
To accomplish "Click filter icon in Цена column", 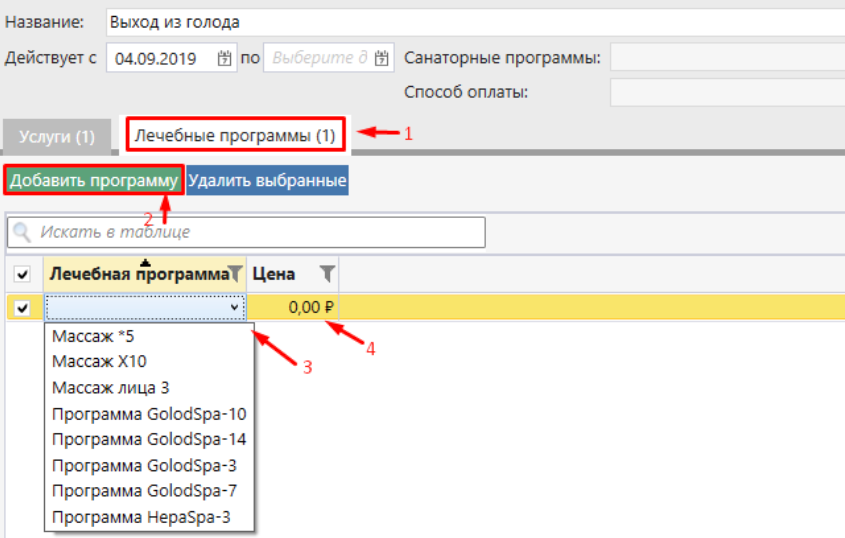I will (x=327, y=273).
